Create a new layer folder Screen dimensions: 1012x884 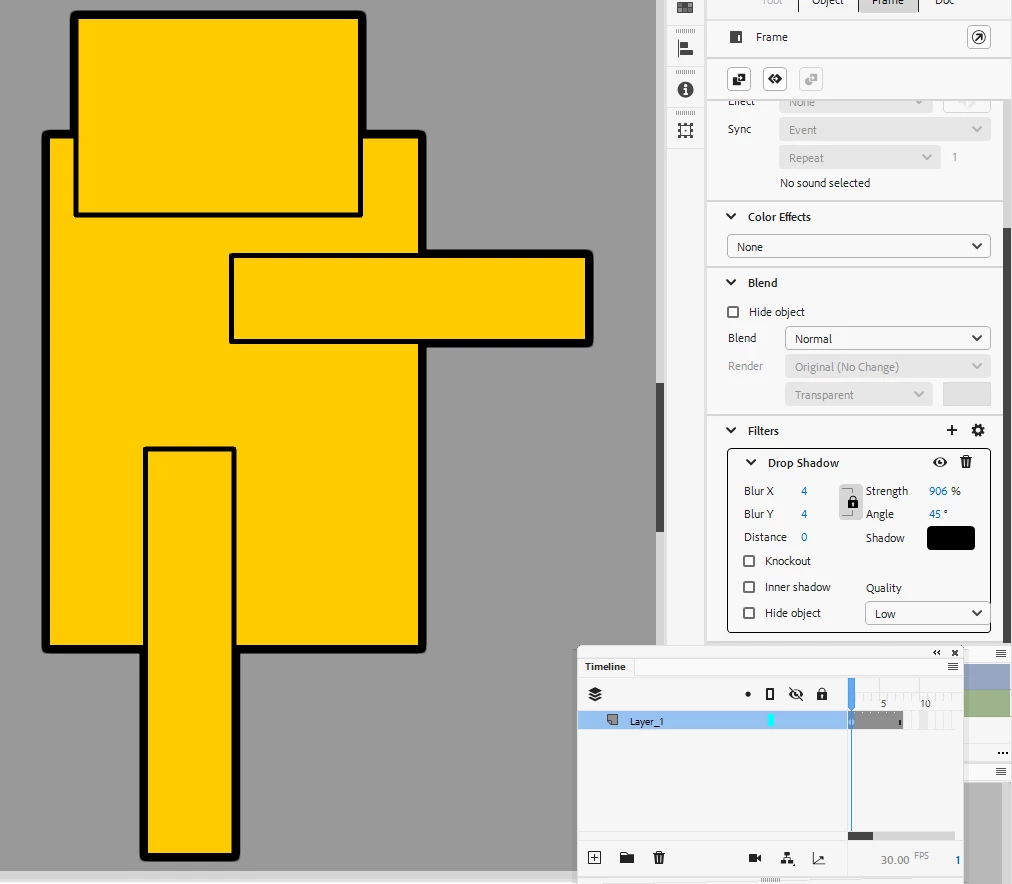[x=627, y=858]
